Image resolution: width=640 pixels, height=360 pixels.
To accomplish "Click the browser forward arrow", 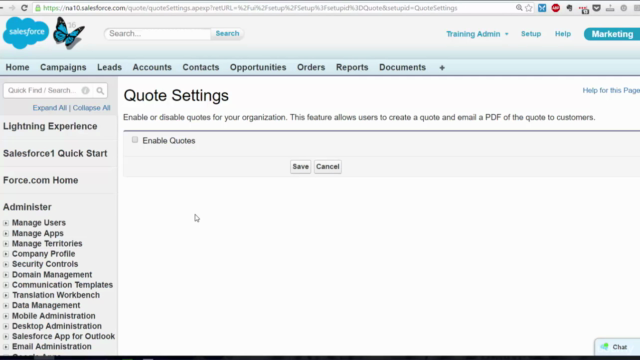I will (12, 8).
